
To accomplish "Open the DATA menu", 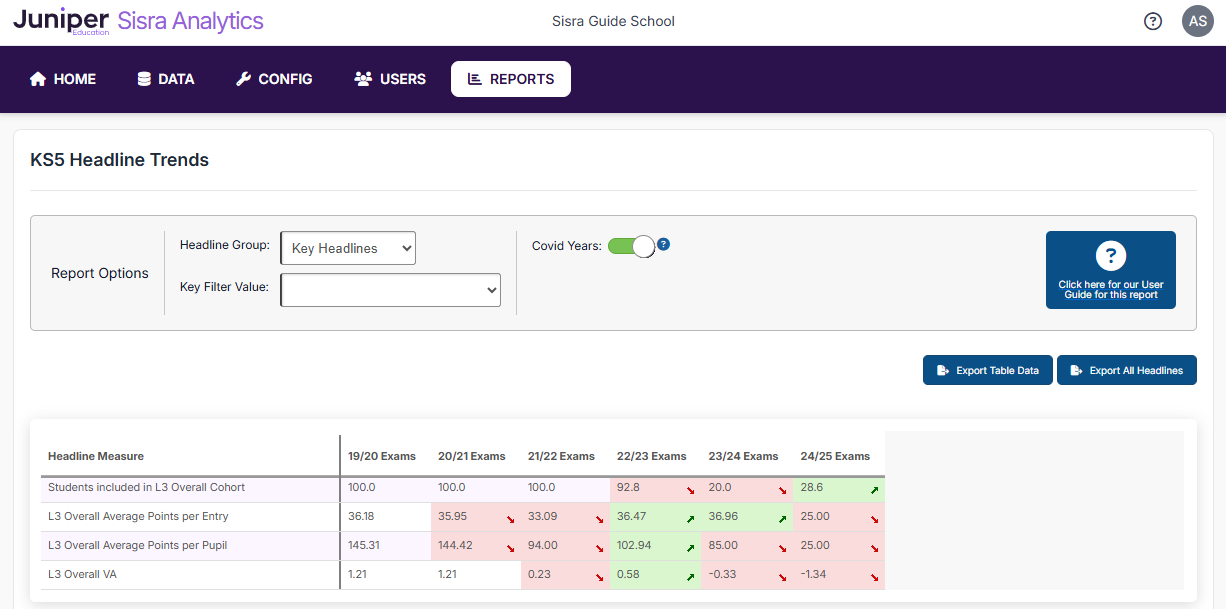I will (165, 78).
